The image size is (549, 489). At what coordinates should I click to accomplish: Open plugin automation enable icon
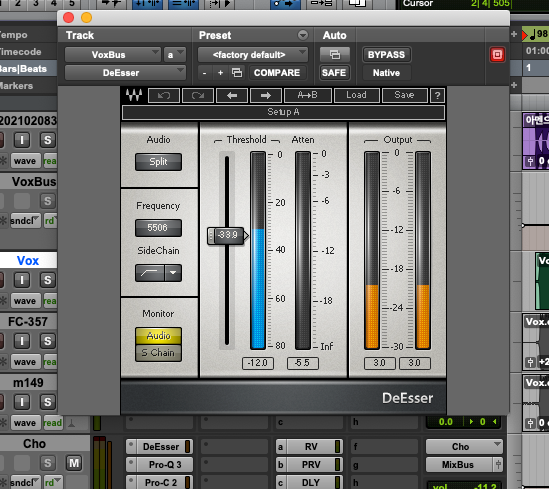335,55
